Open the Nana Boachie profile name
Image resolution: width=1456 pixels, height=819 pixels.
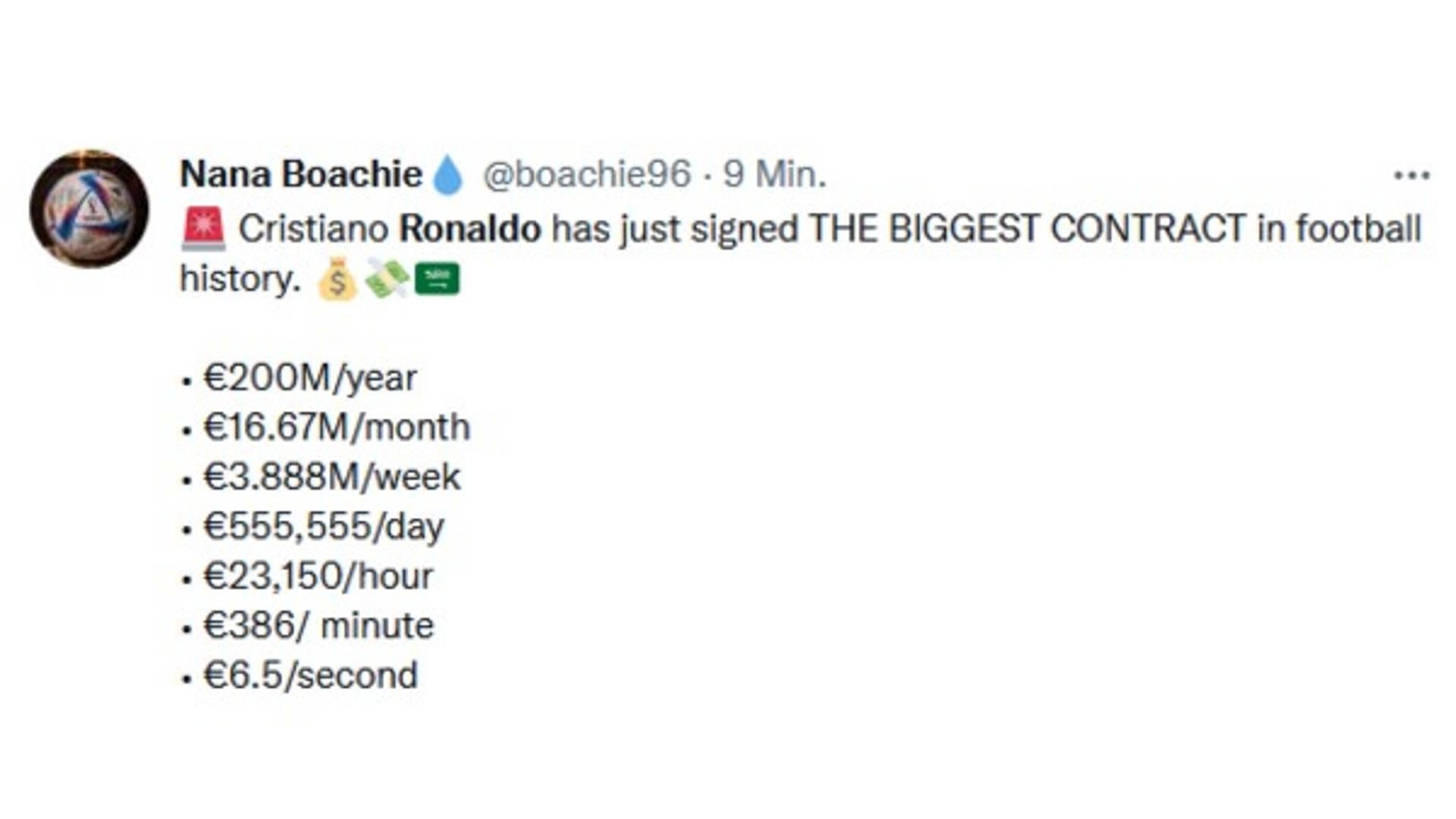tap(300, 174)
